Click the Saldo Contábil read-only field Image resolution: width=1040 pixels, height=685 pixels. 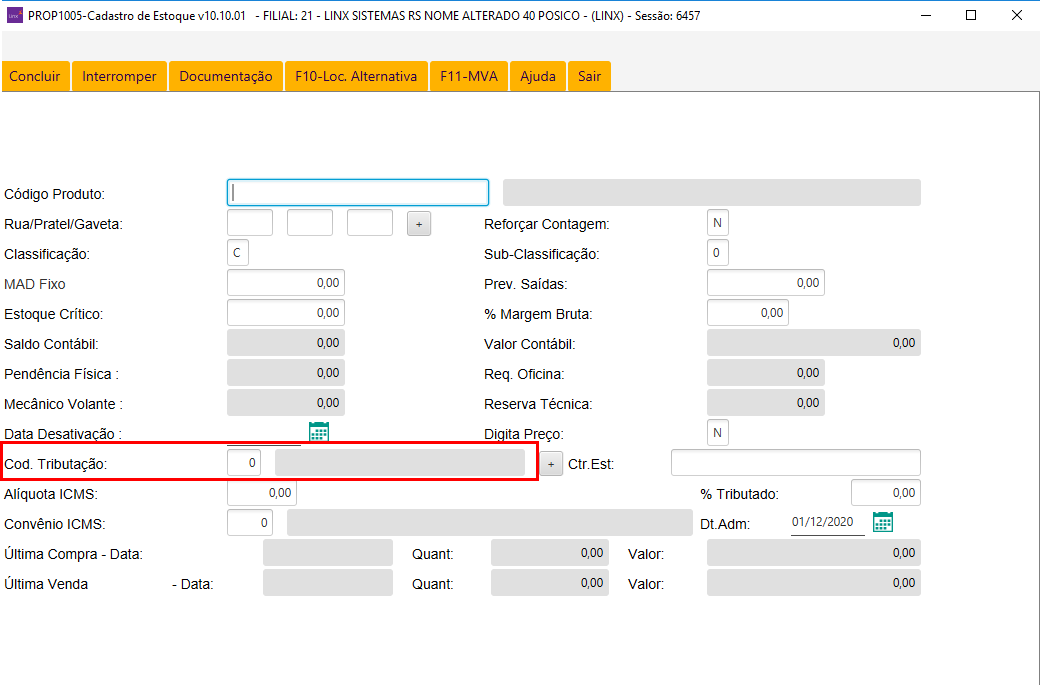(286, 343)
